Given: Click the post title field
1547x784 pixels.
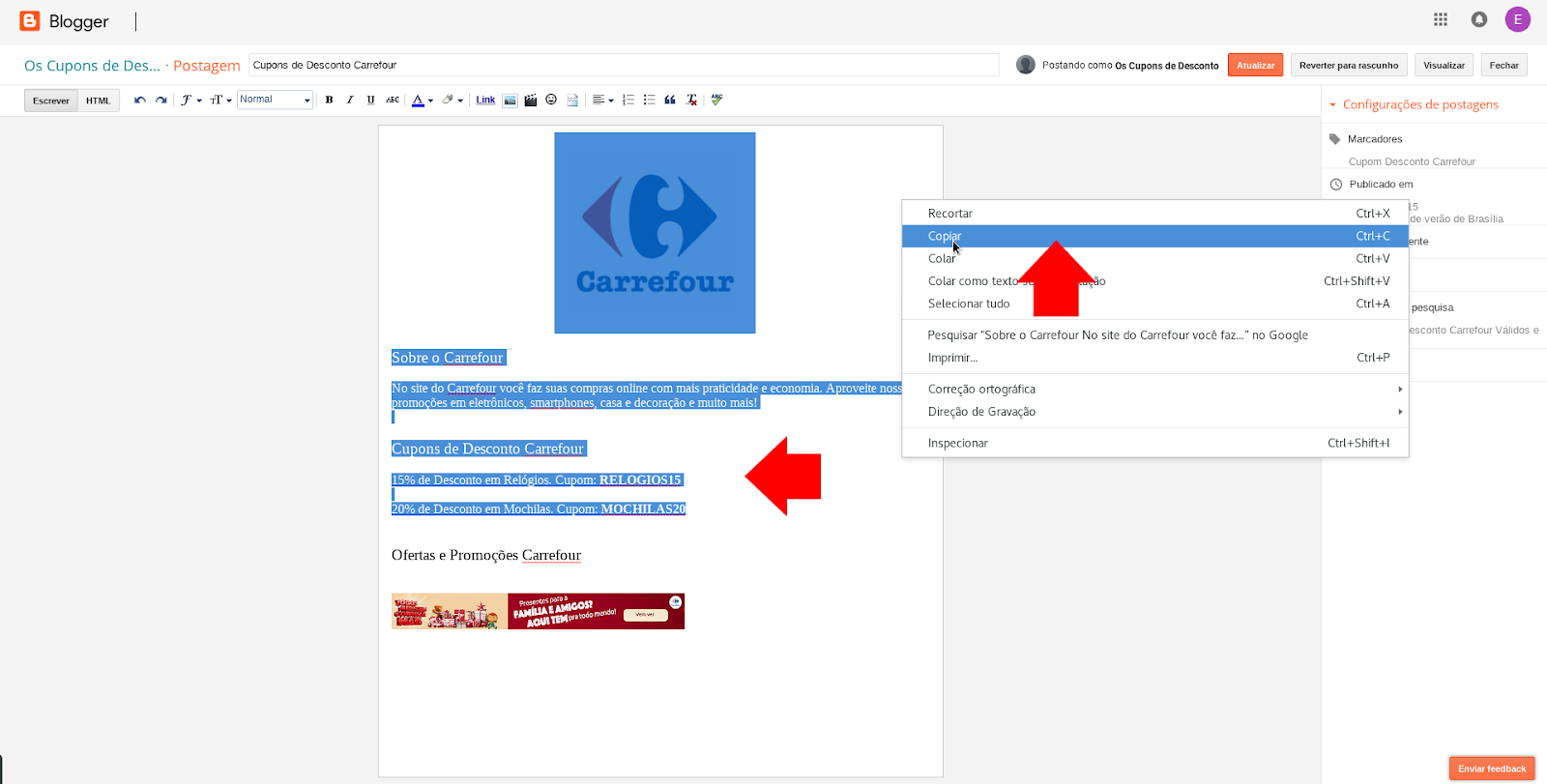Looking at the screenshot, I should 624,65.
